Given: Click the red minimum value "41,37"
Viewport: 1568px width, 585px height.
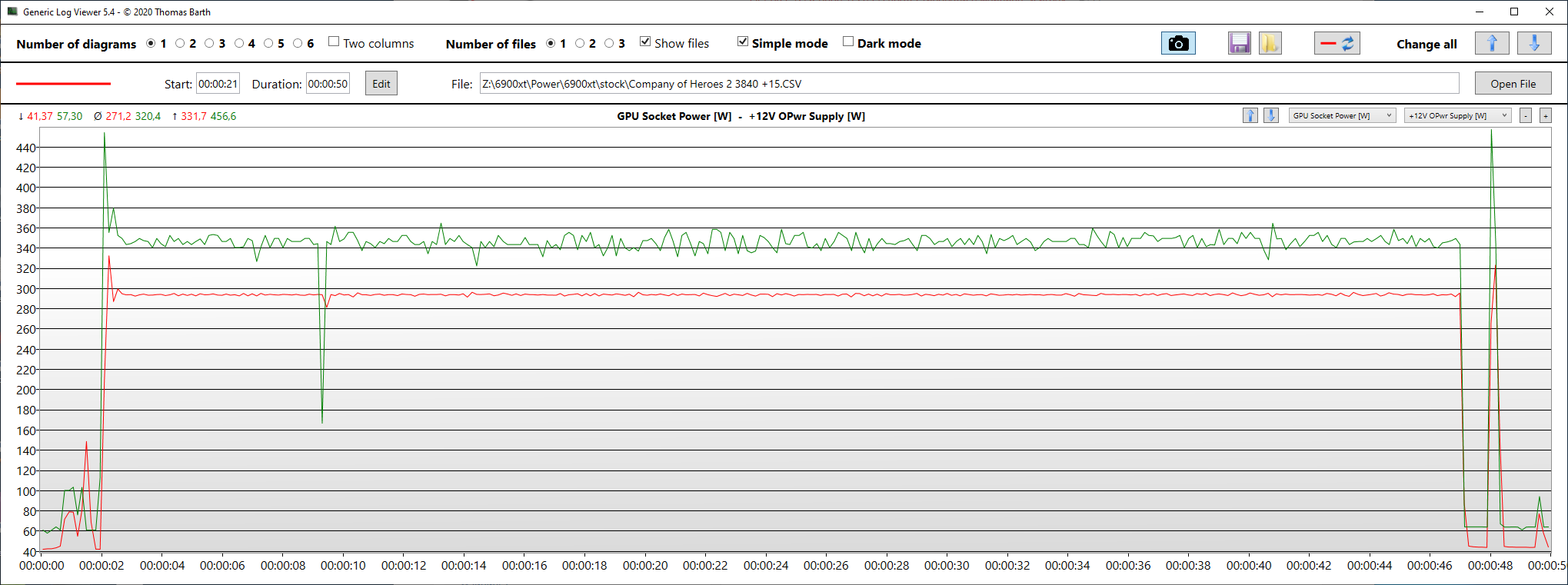Looking at the screenshot, I should click(40, 116).
